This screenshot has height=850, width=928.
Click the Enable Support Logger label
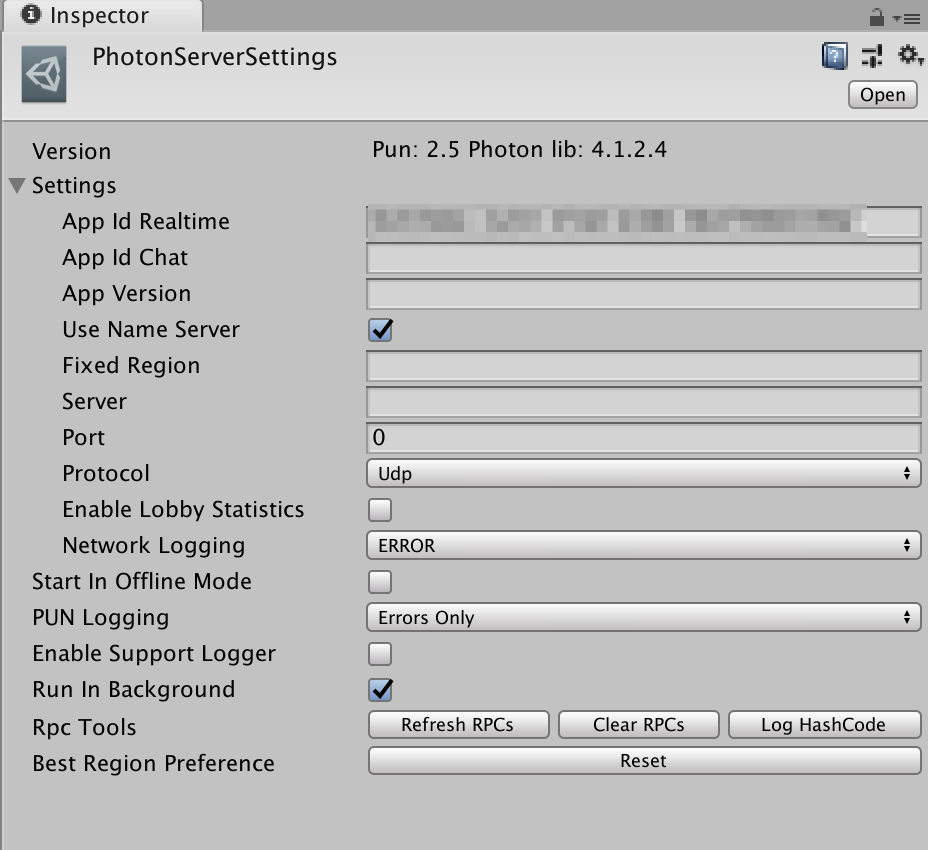click(154, 654)
